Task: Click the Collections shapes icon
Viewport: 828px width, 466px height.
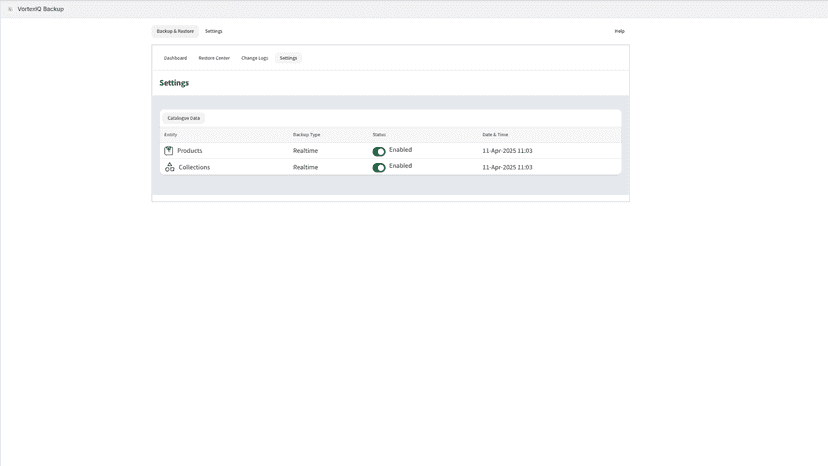Action: 170,167
